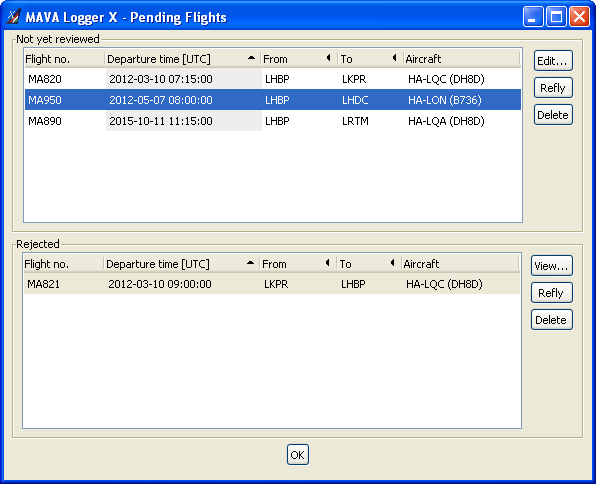Image resolution: width=596 pixels, height=484 pixels.
Task: Maximize the Pending Flights window
Action: point(556,17)
